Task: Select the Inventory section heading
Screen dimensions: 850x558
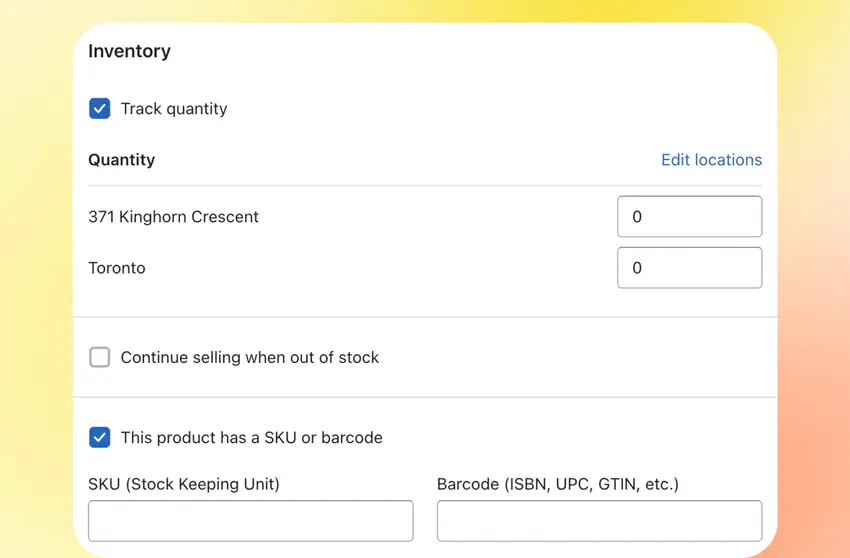Action: point(130,51)
